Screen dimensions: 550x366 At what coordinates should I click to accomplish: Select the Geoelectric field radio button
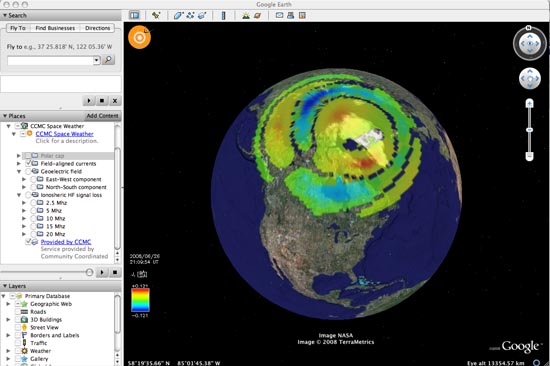pos(28,172)
